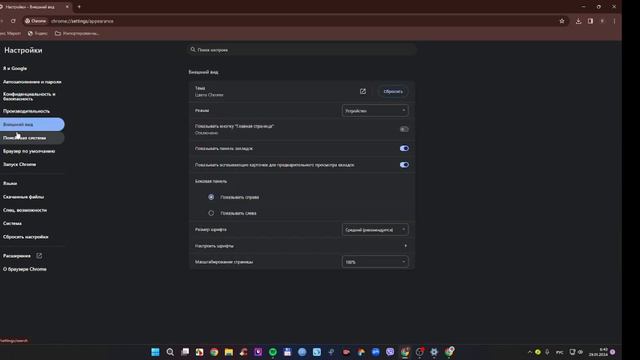Viewport: 640px width, 360px height.
Task: Open Расширения link in sidebar
Action: 17,256
